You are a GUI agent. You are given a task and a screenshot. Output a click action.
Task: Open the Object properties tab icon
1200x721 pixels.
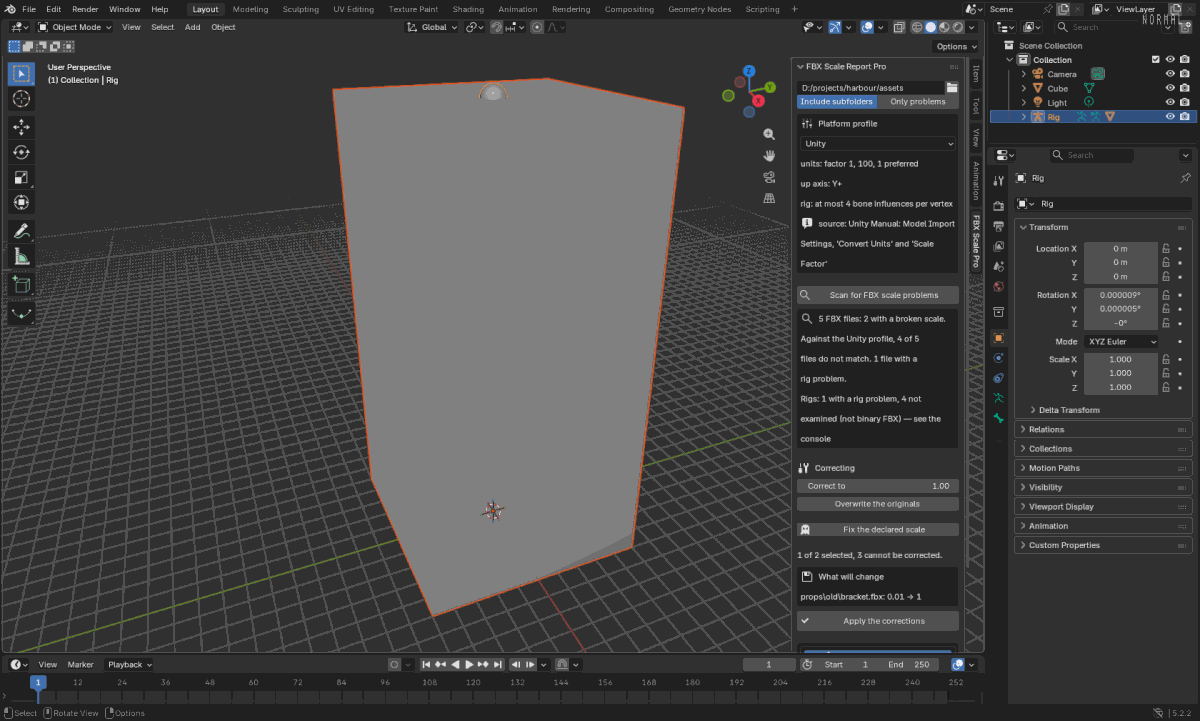click(998, 338)
